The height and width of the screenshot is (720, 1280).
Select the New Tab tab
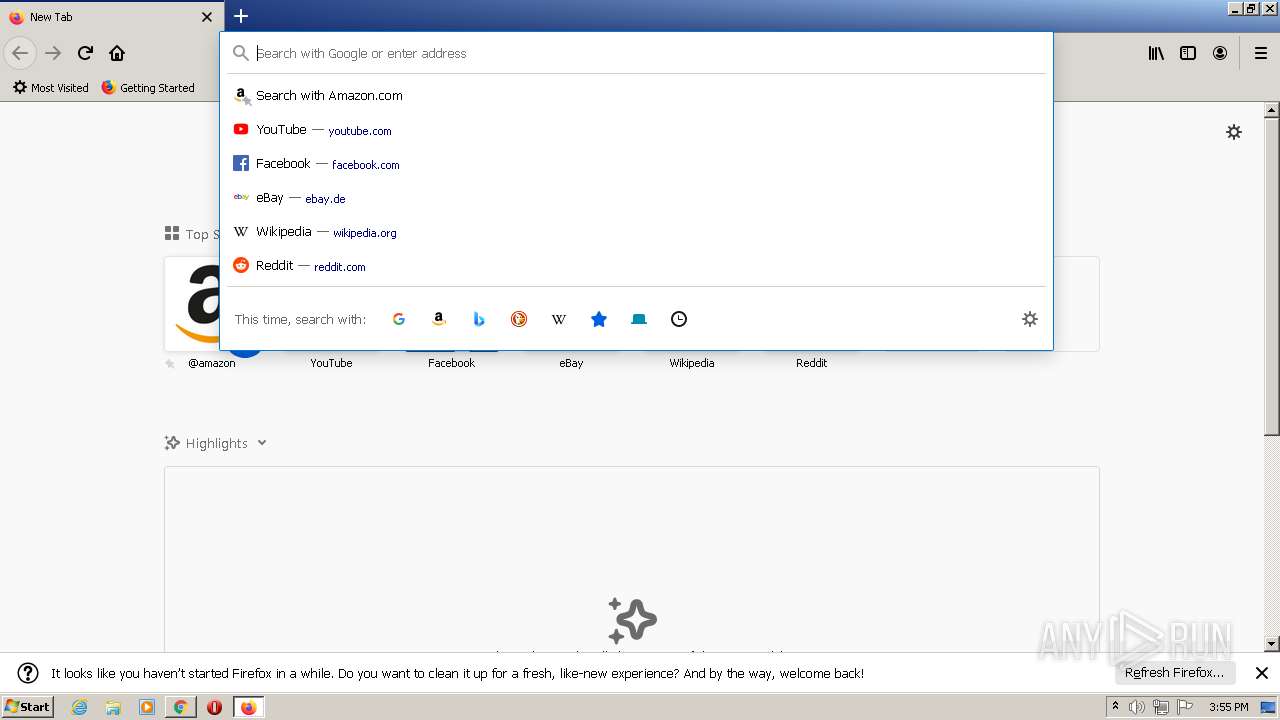coord(110,17)
